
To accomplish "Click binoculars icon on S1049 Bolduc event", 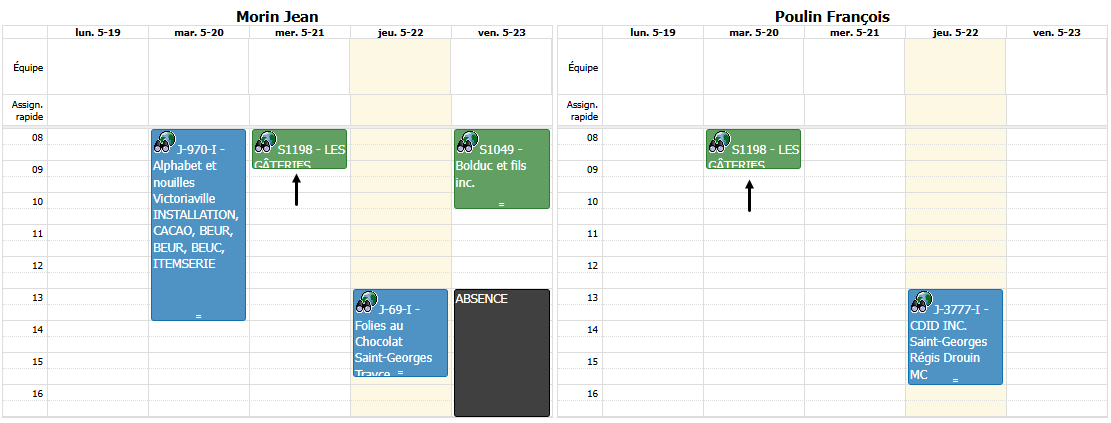I will coord(468,142).
